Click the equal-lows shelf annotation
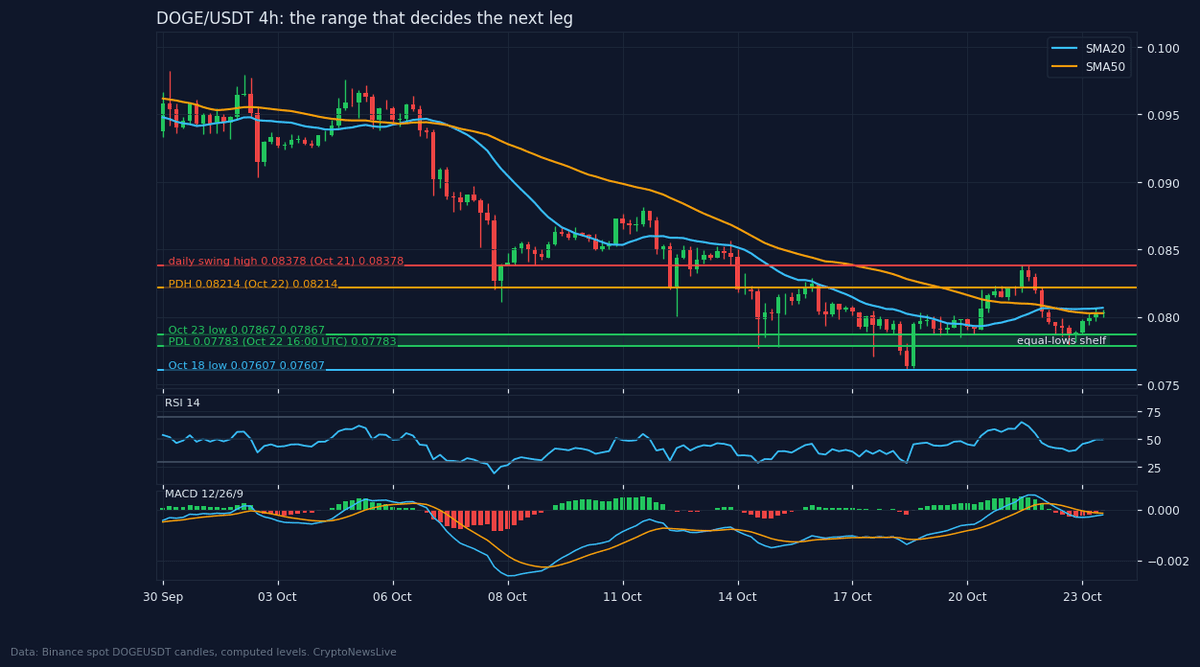 pyautogui.click(x=1061, y=341)
